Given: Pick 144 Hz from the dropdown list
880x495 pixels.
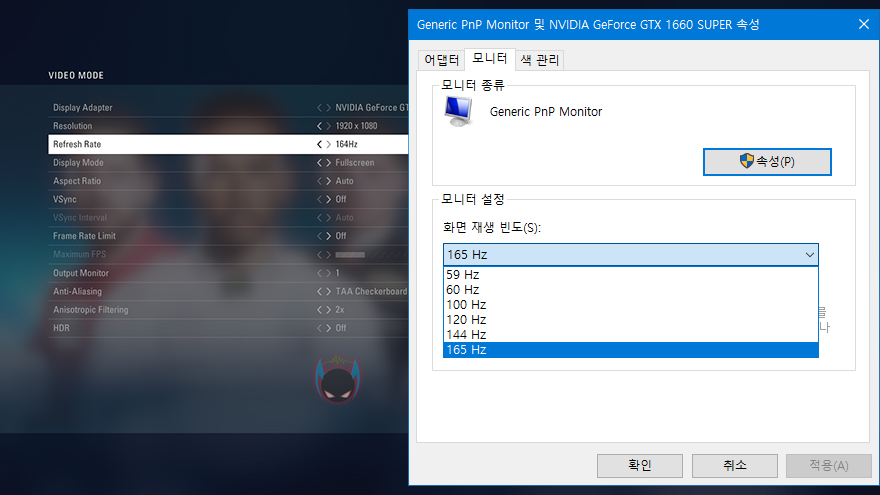Looking at the screenshot, I should tap(631, 334).
